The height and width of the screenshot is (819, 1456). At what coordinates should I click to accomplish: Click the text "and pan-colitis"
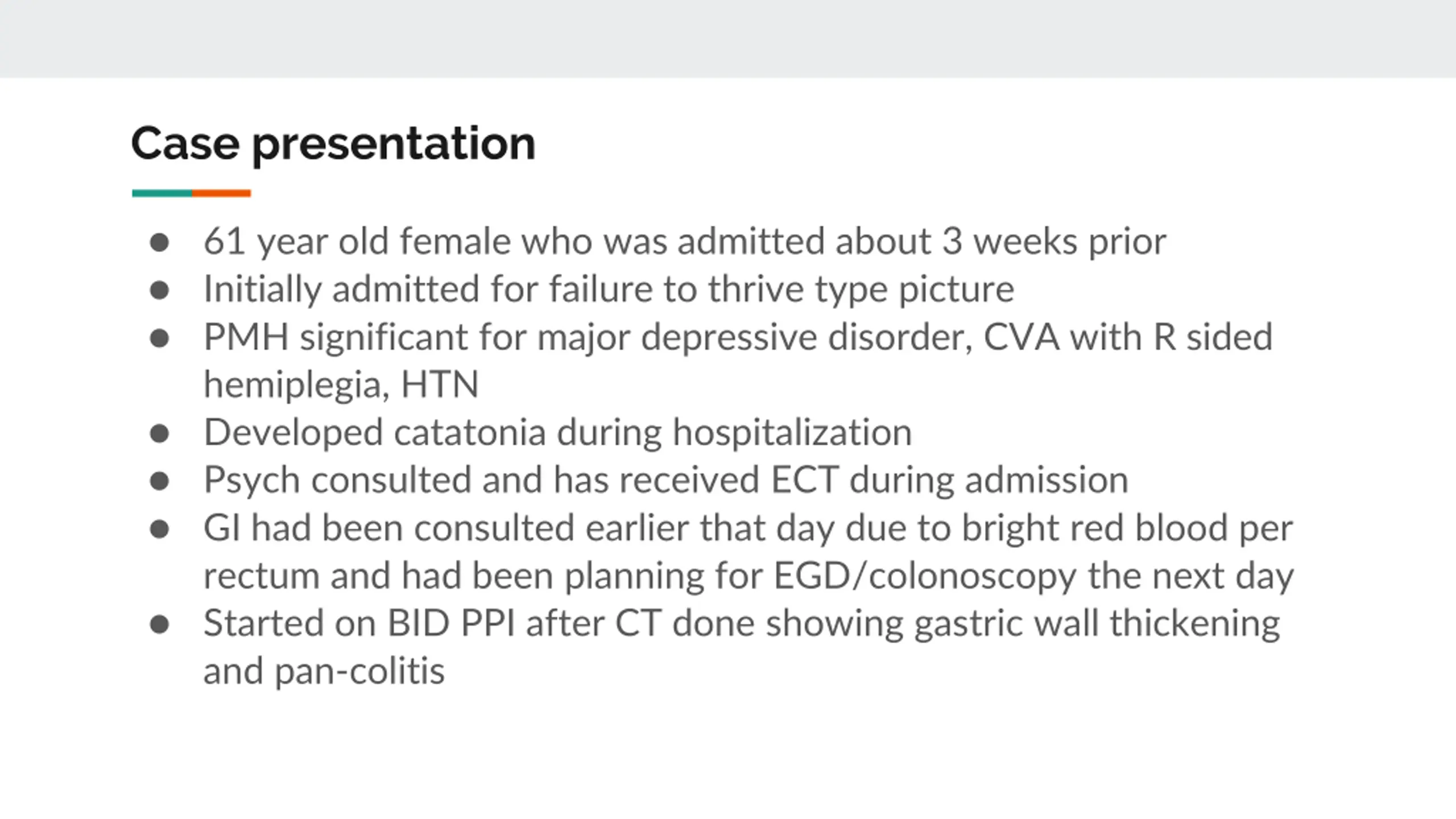click(324, 672)
